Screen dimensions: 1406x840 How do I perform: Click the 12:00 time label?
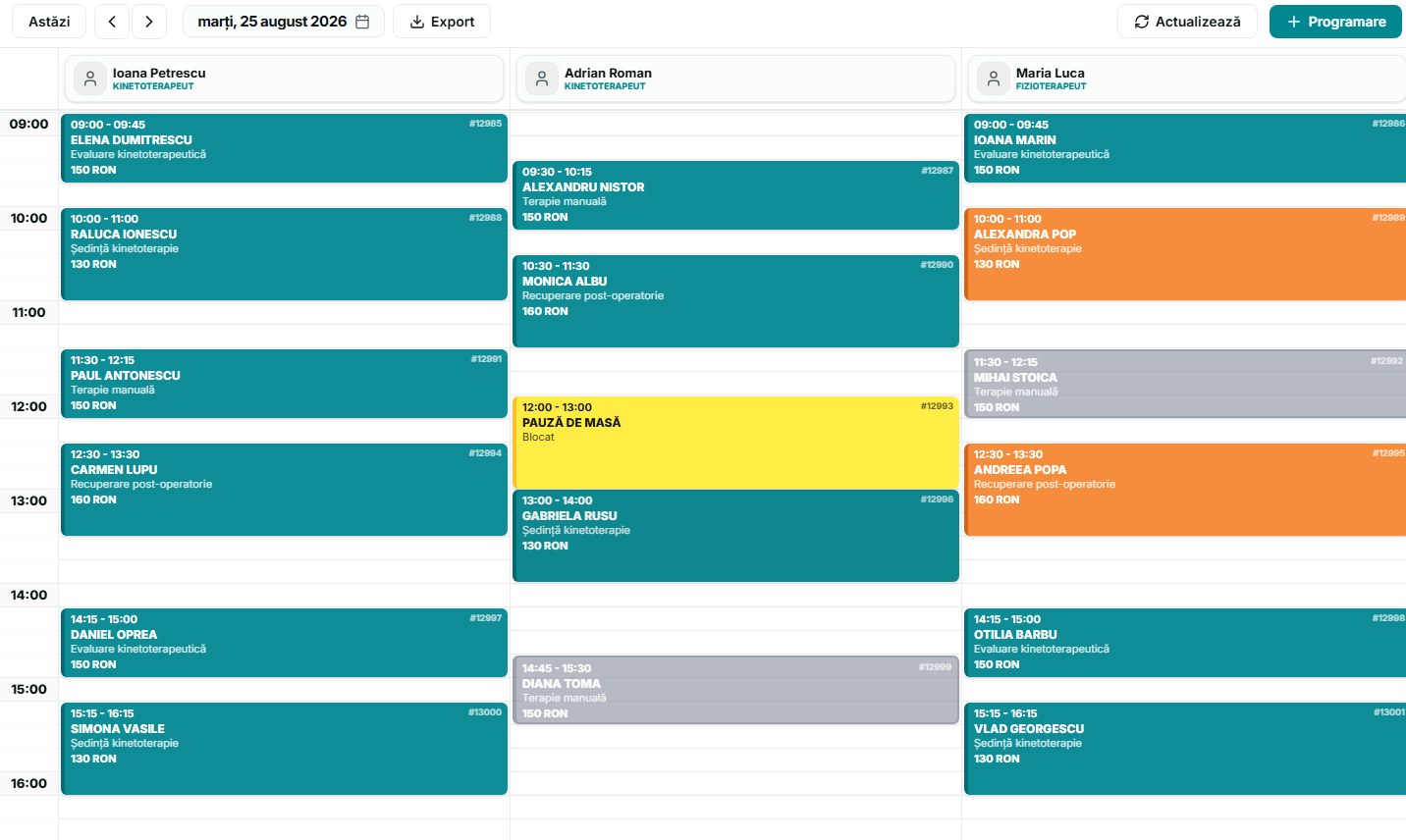pos(28,406)
